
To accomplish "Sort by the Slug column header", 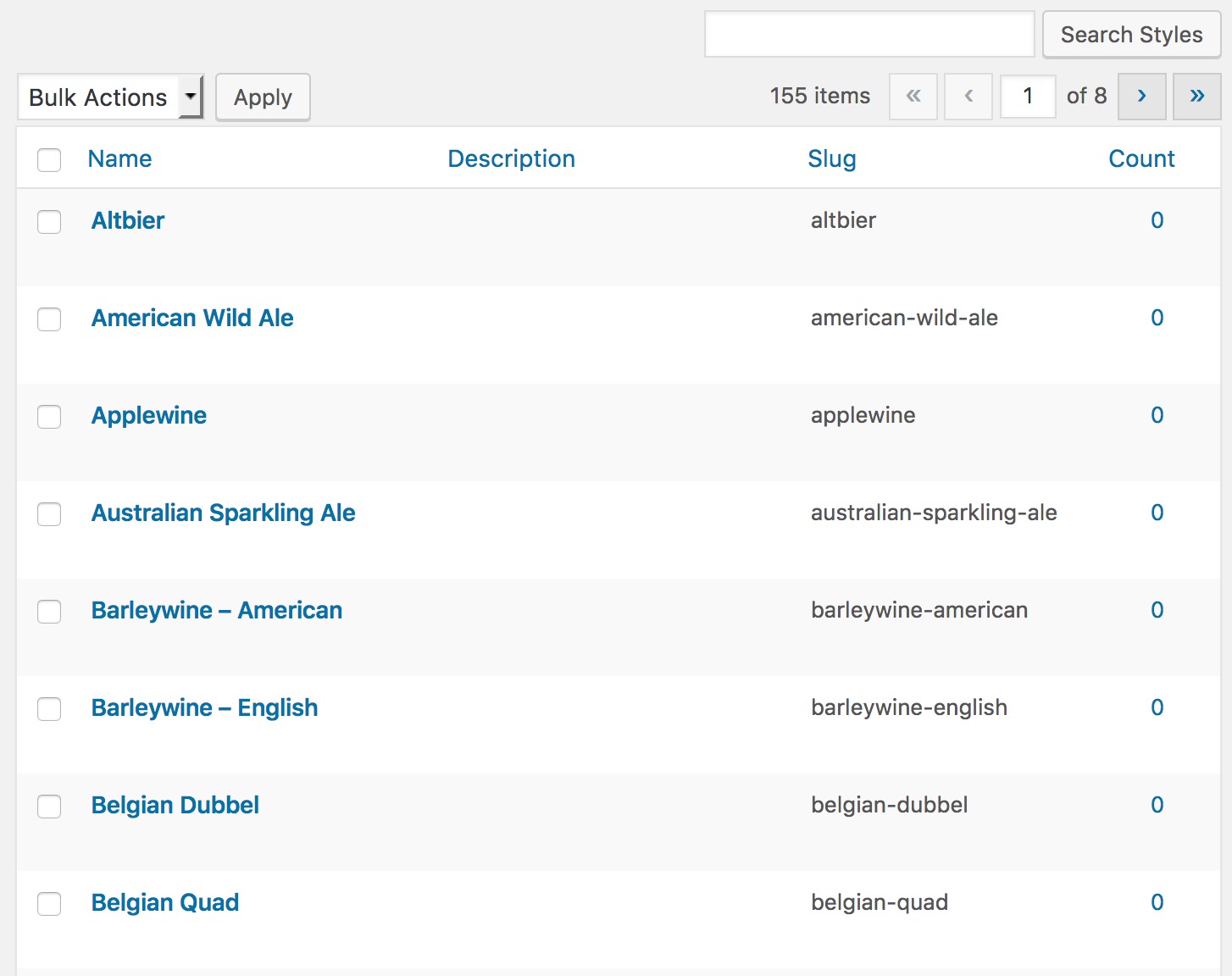I will pos(831,158).
